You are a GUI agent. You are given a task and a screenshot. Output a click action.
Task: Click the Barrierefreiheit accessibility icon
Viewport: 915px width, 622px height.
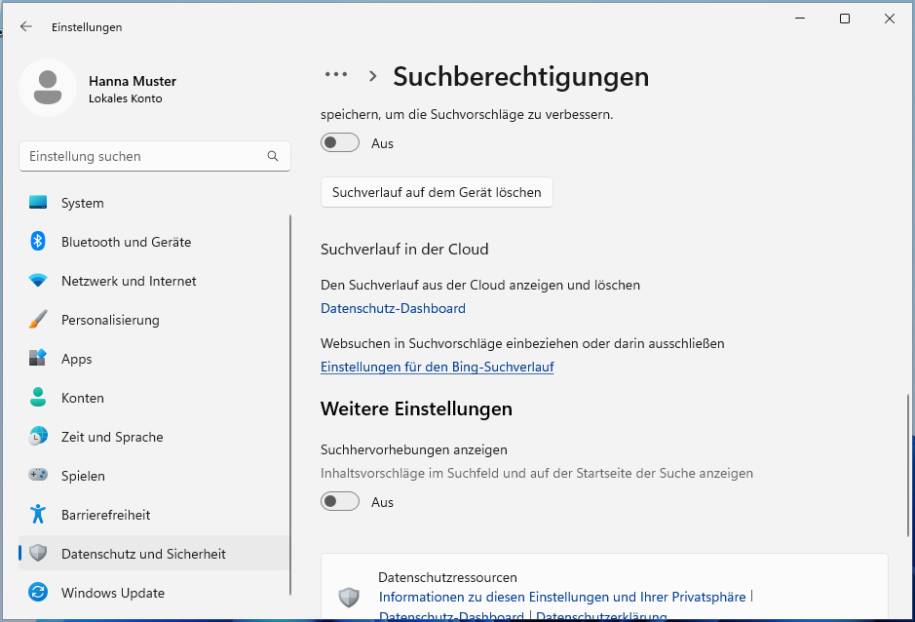point(37,515)
